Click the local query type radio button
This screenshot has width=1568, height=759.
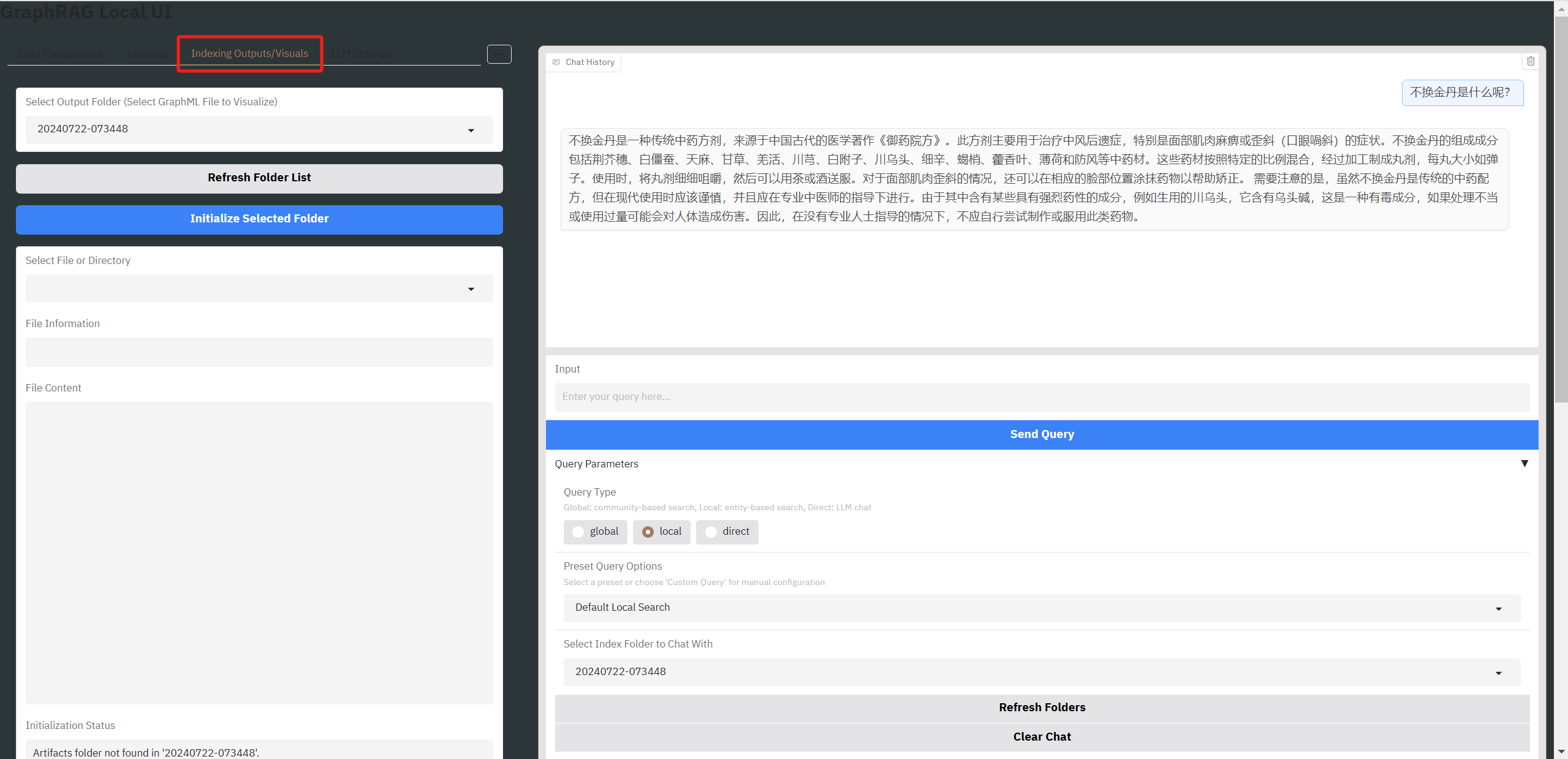(x=648, y=532)
